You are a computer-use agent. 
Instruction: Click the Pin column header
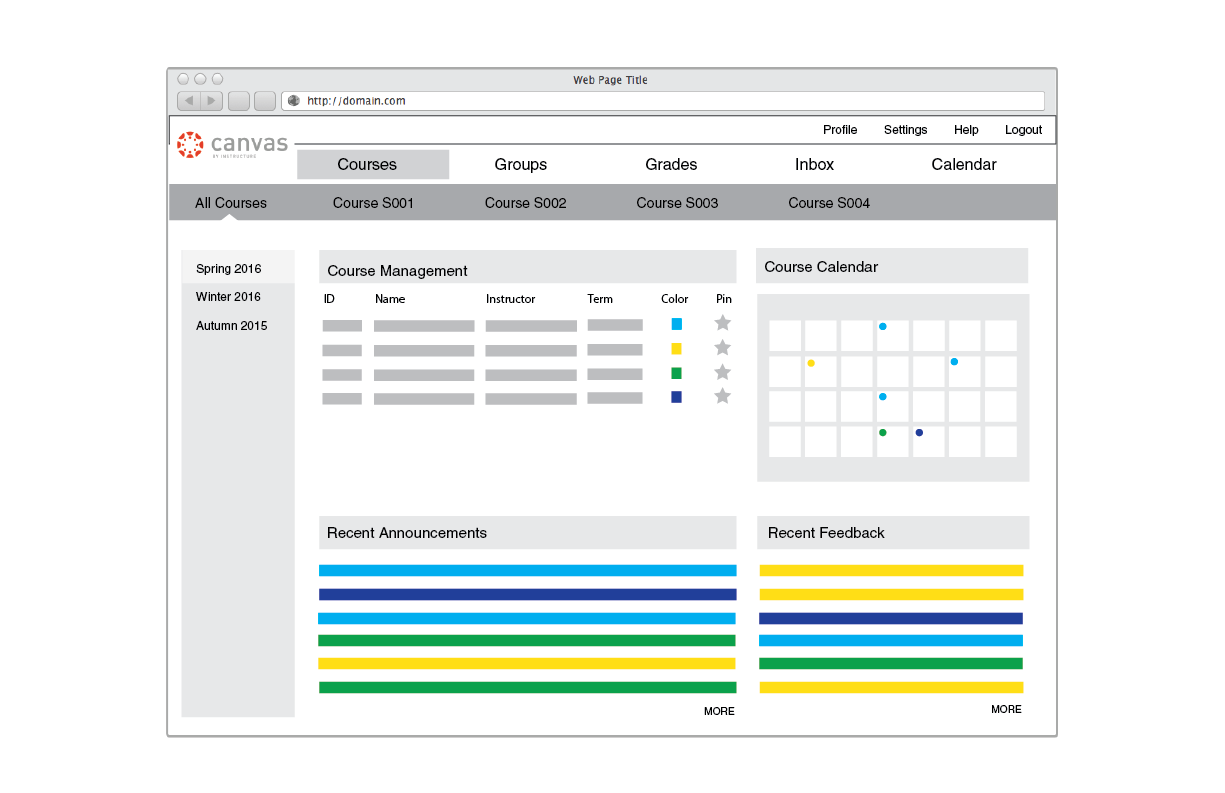724,299
